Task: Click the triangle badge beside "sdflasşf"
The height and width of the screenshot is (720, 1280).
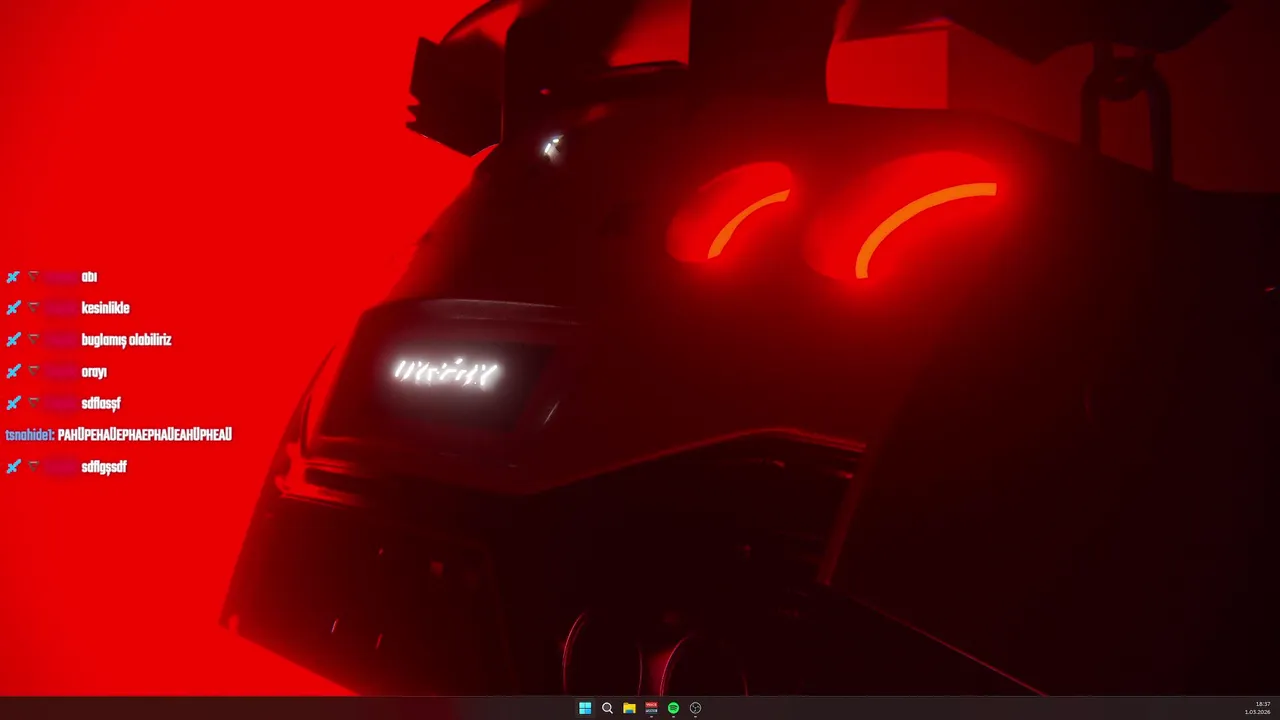Action: [x=33, y=403]
